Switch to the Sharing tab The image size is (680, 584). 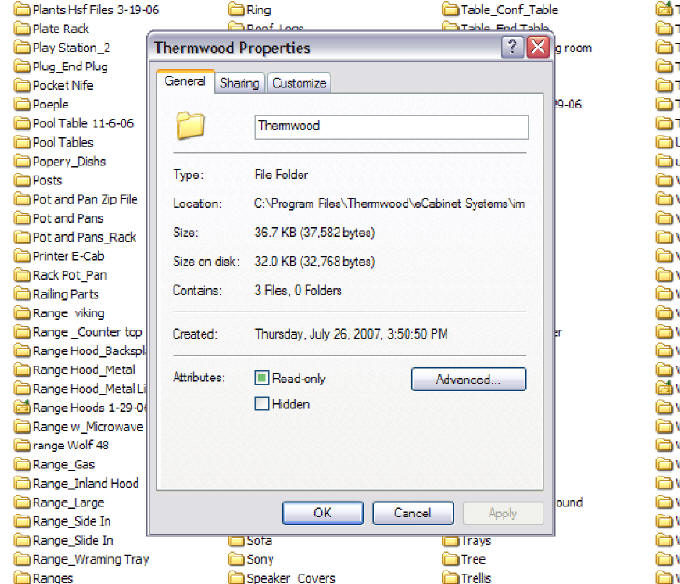[239, 83]
